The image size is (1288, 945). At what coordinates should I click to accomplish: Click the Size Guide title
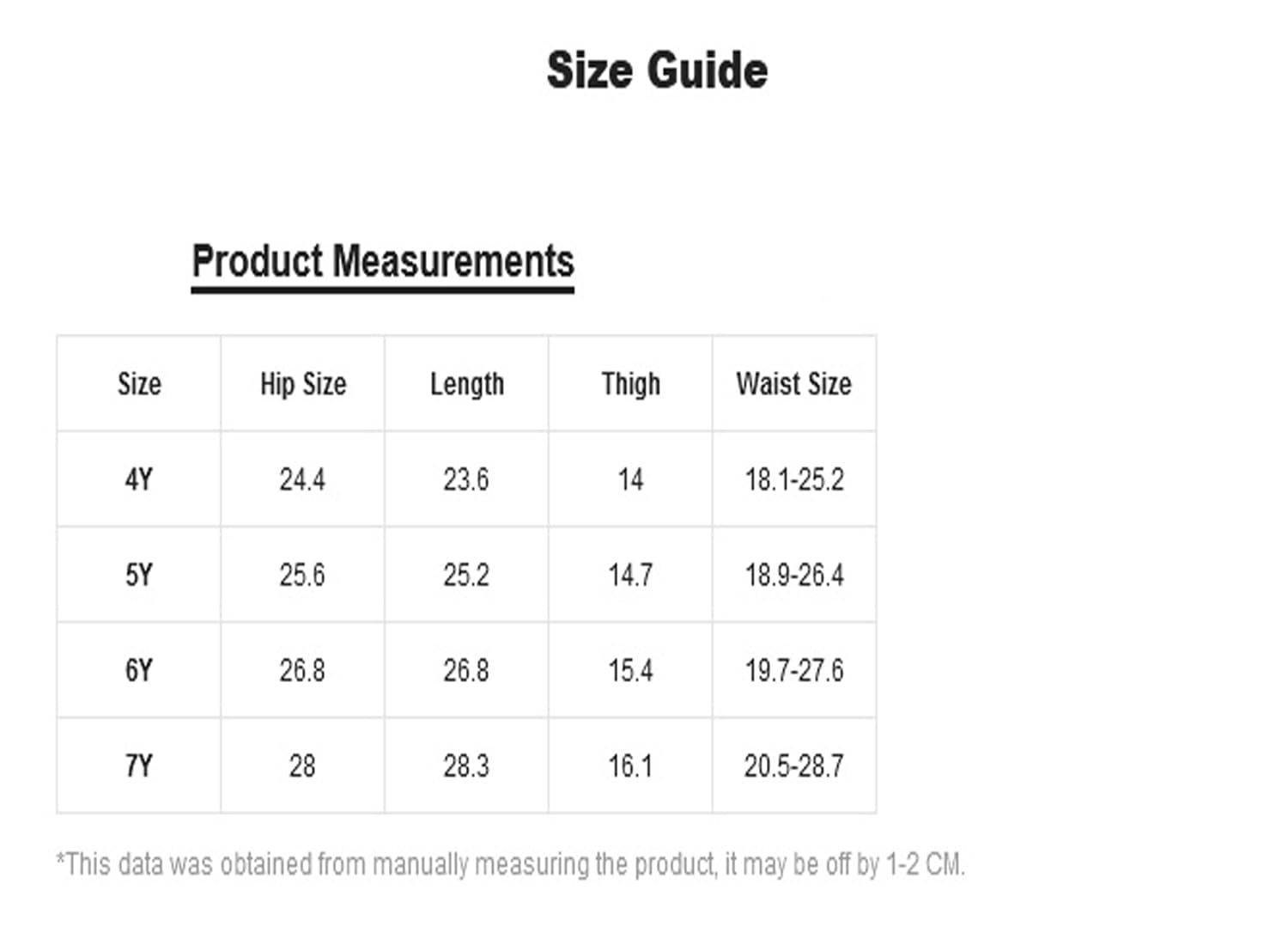pos(657,70)
